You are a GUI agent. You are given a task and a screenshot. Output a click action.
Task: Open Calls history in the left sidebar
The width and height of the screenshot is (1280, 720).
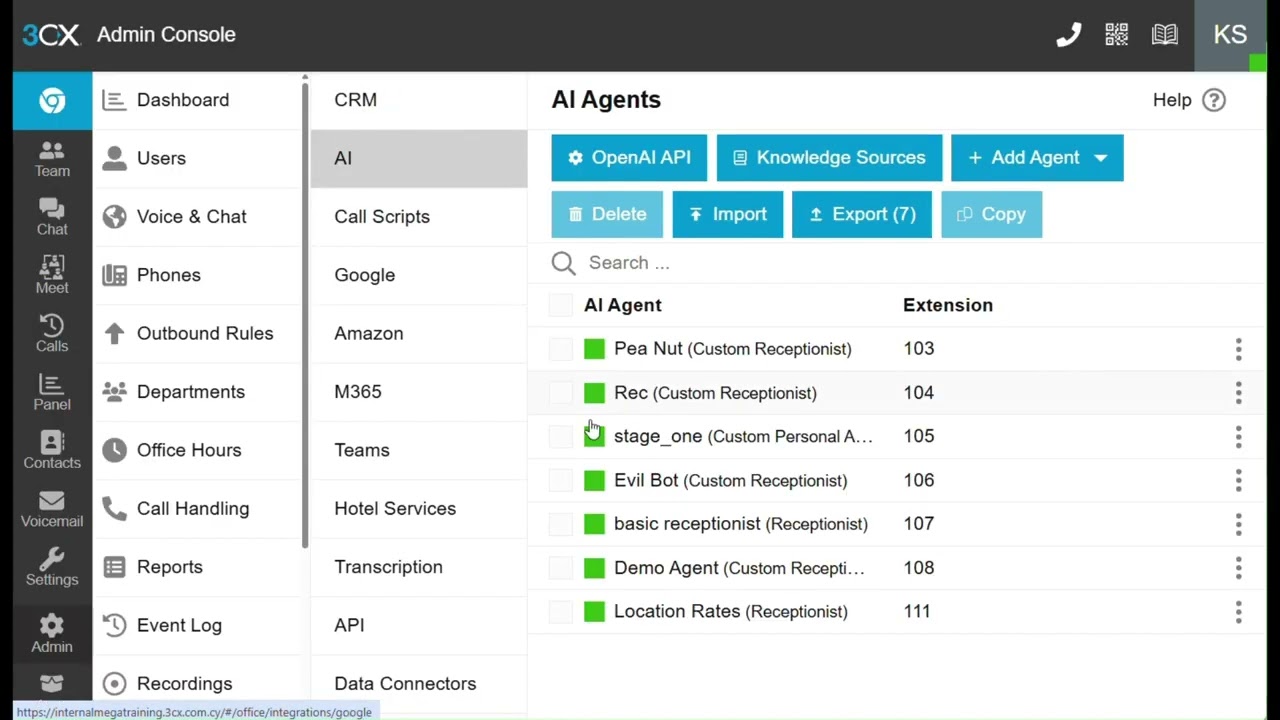click(52, 334)
